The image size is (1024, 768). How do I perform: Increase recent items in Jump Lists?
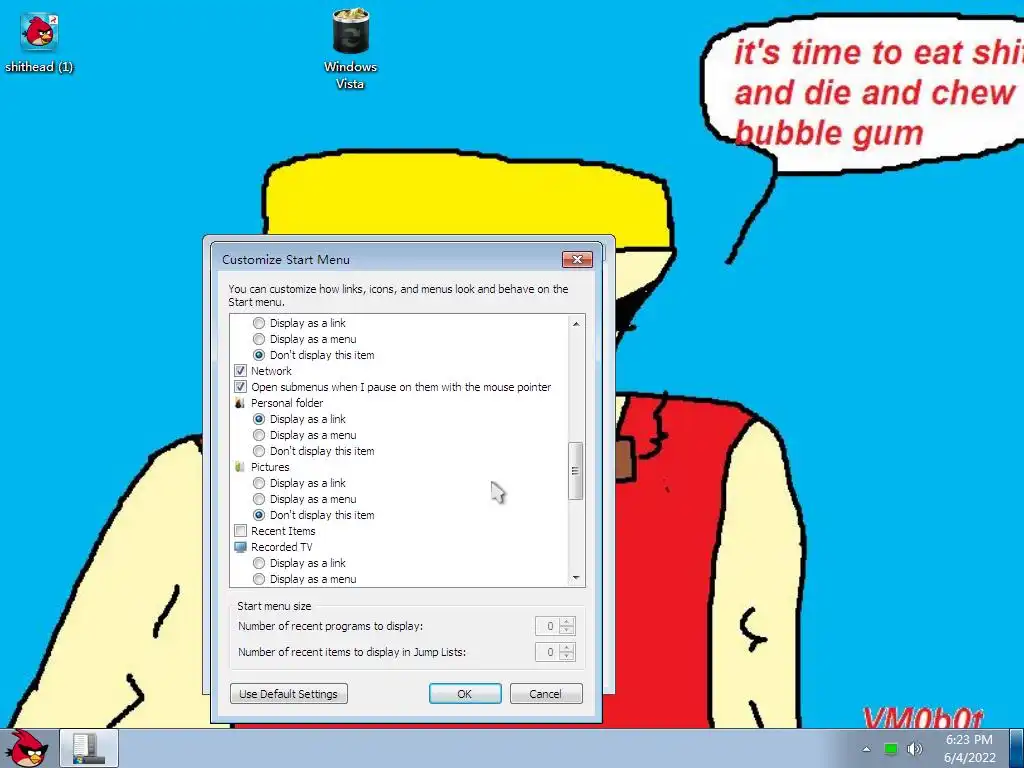tap(567, 647)
